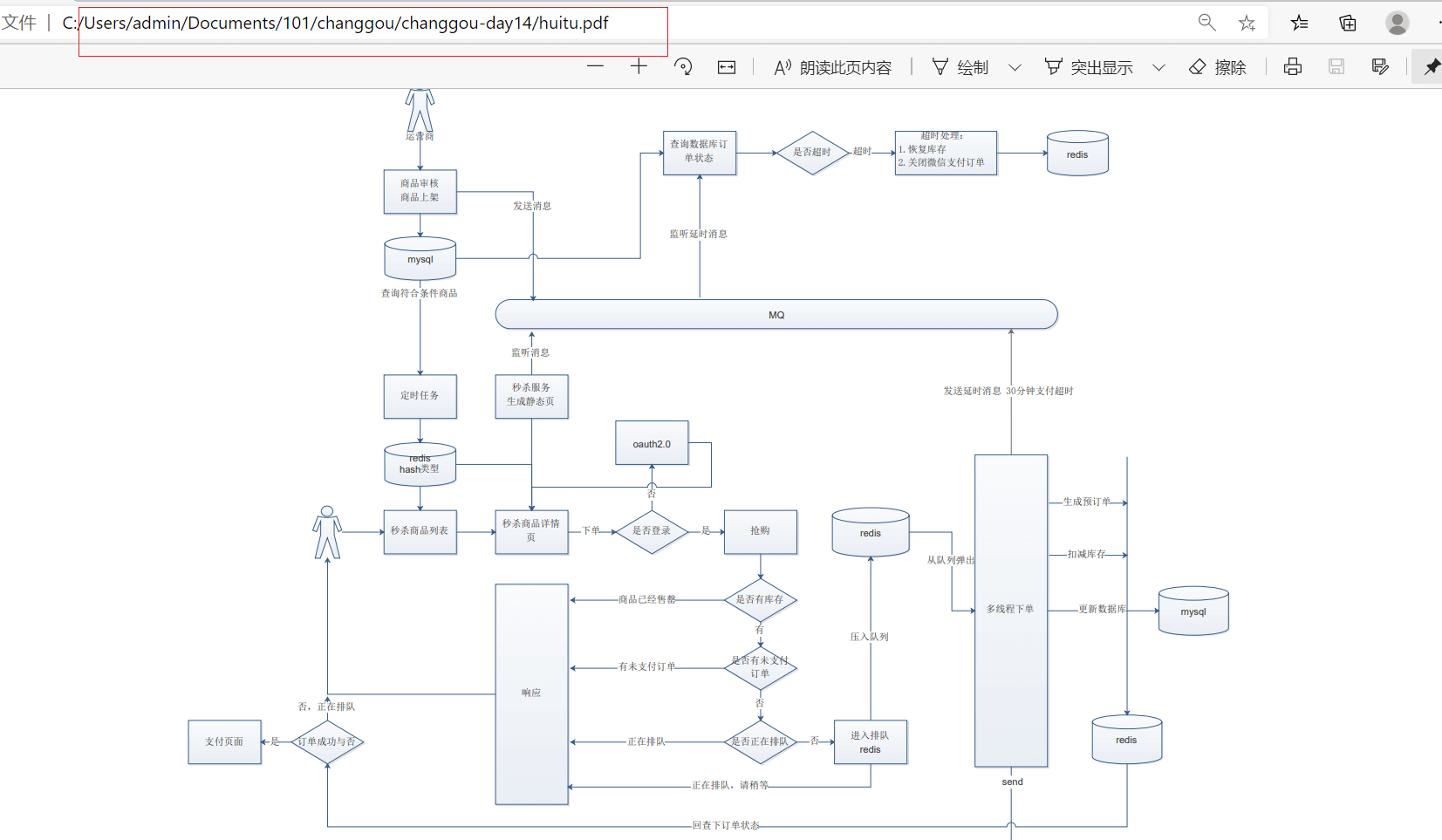Open the favorites list icon
This screenshot has height=840, width=1442.
1300,23
